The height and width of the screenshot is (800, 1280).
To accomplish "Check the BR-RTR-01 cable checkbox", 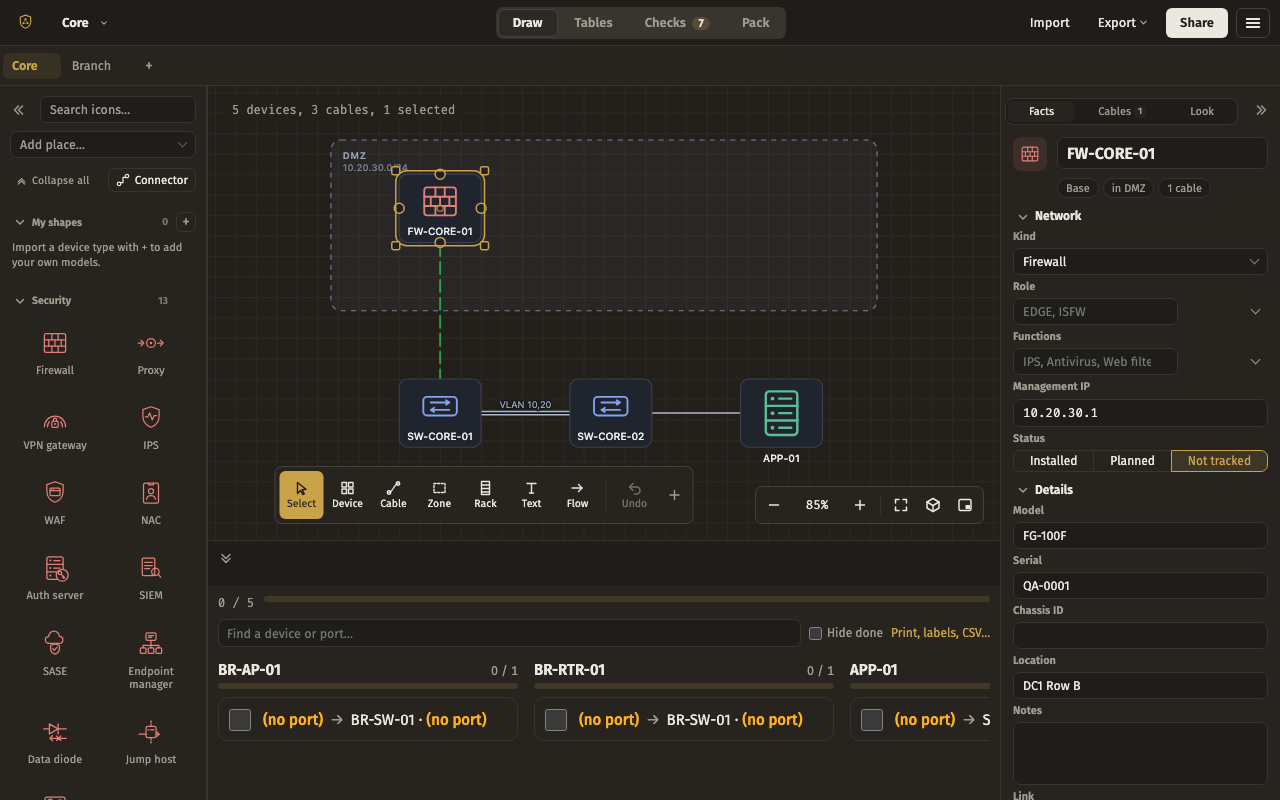I will coord(556,720).
